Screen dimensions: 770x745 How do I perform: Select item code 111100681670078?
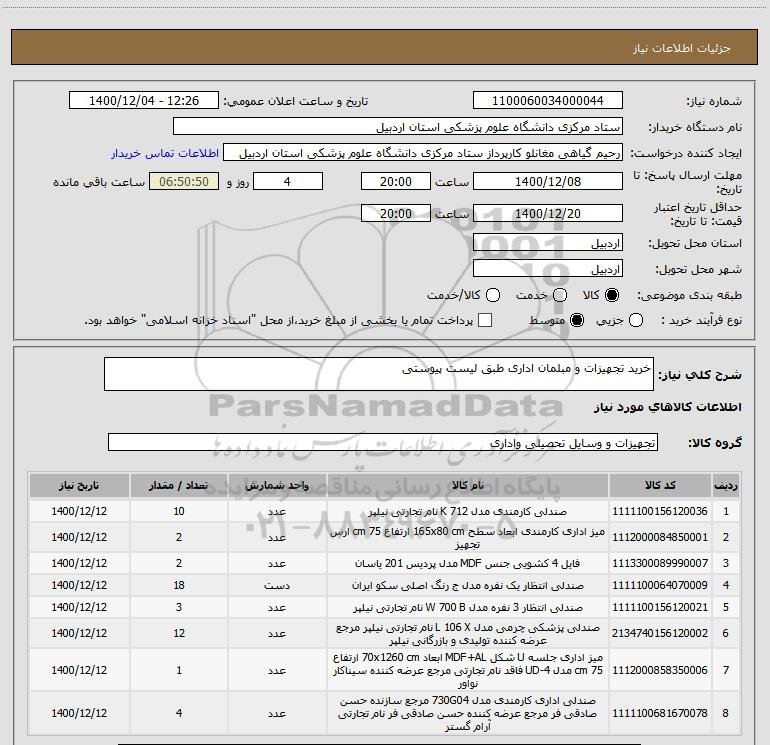[660, 713]
